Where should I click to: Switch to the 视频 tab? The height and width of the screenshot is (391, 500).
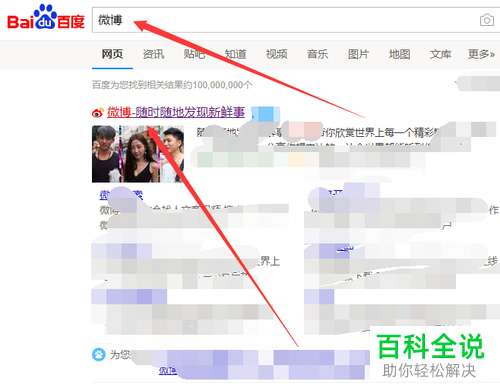point(276,54)
